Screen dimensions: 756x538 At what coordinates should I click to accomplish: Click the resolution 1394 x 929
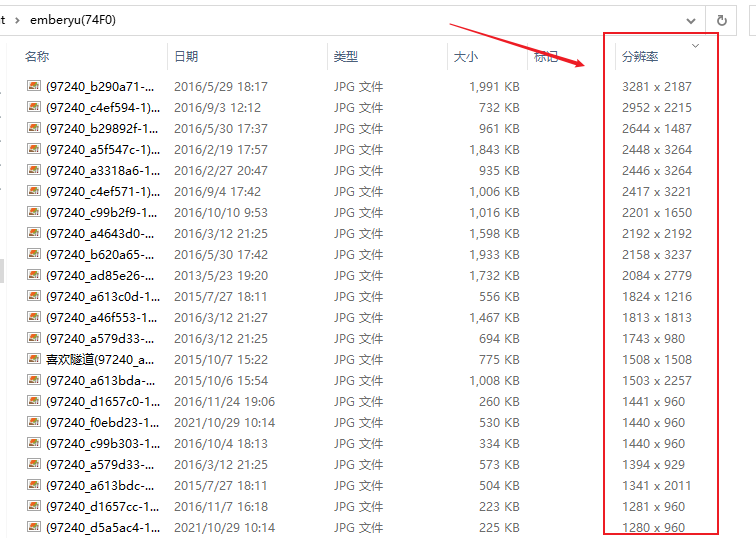(x=653, y=465)
